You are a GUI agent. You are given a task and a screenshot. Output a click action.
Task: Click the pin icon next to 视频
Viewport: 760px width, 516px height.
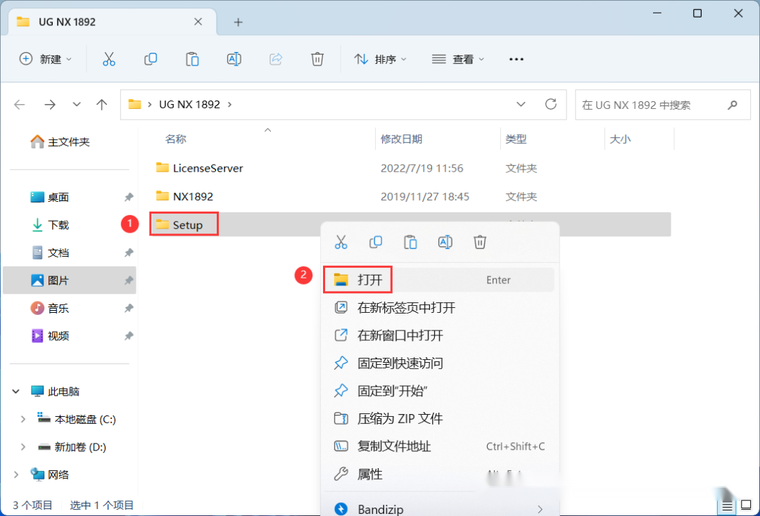[x=128, y=336]
